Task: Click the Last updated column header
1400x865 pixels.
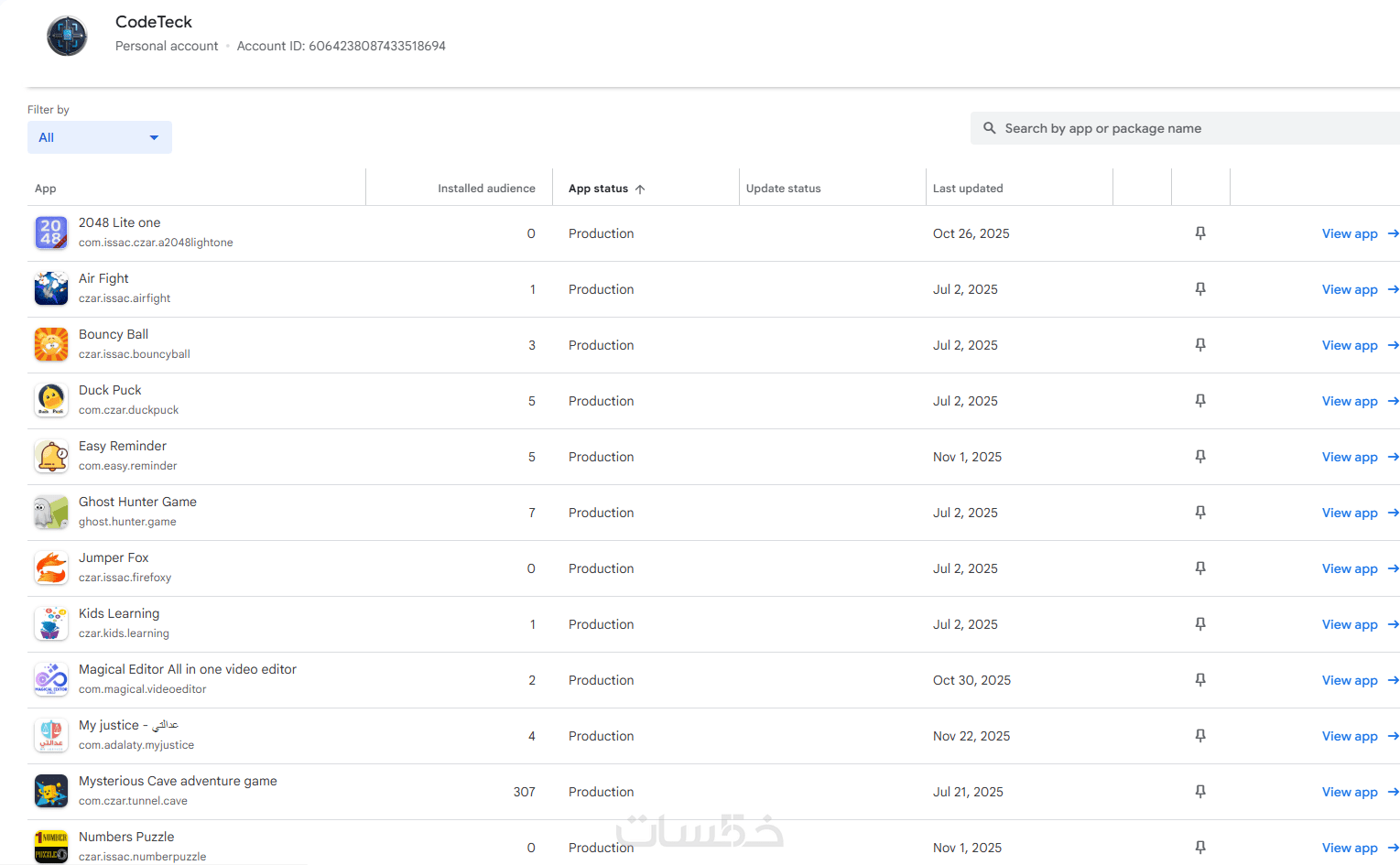Action: pyautogui.click(x=968, y=189)
